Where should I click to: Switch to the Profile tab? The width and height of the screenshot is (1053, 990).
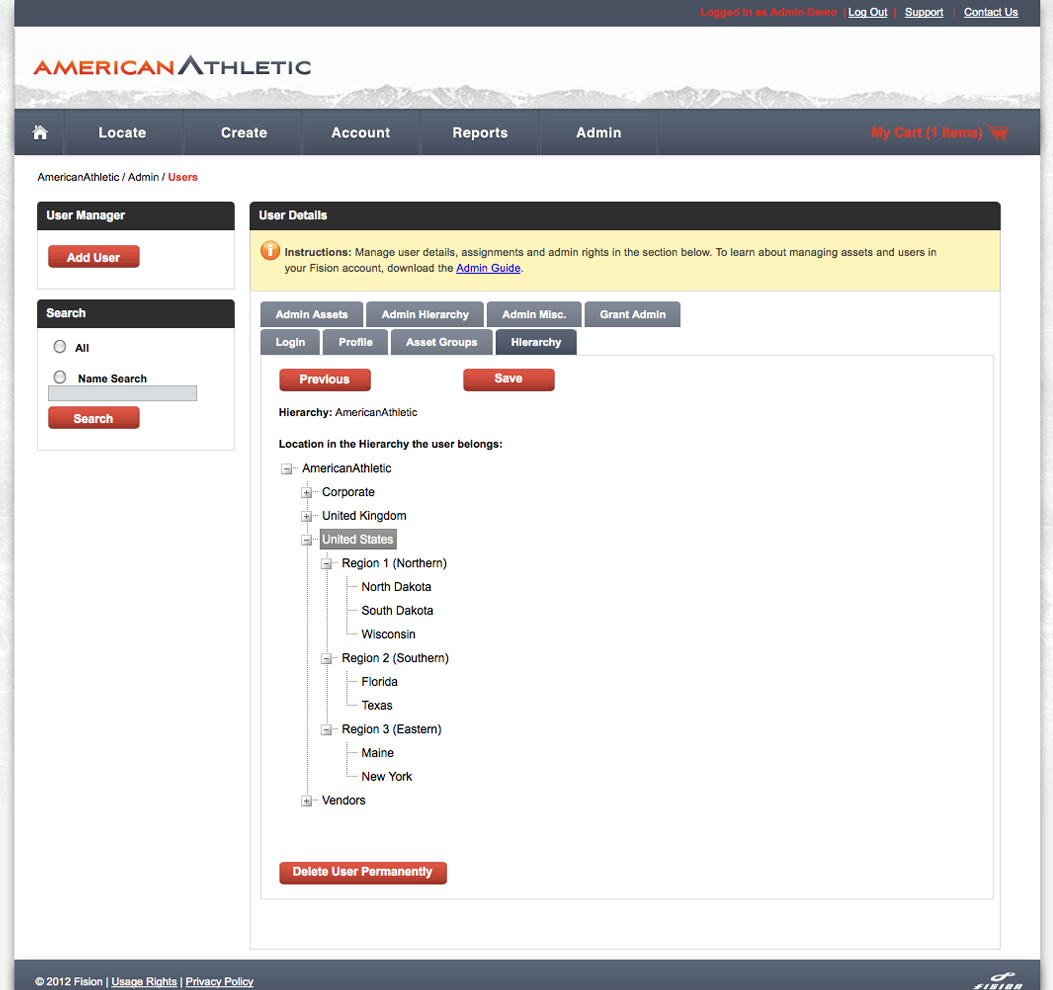(355, 342)
